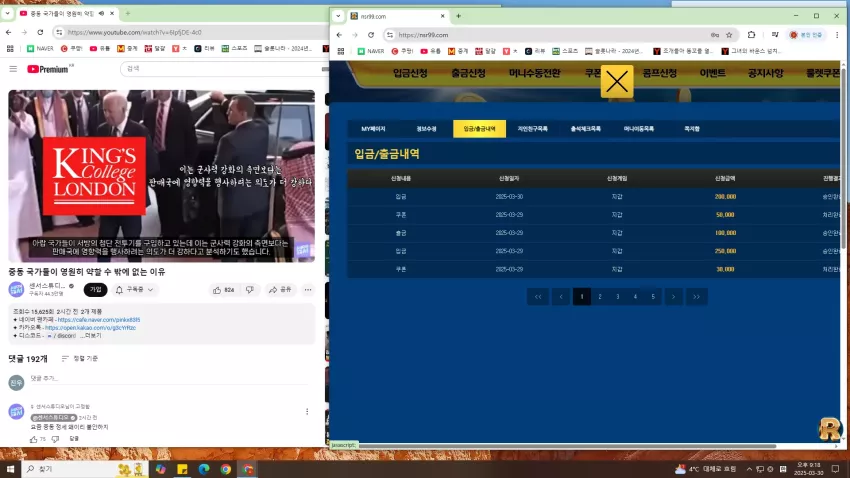
Task: Open the YouTube hamburger guide menu
Action: (x=13, y=69)
